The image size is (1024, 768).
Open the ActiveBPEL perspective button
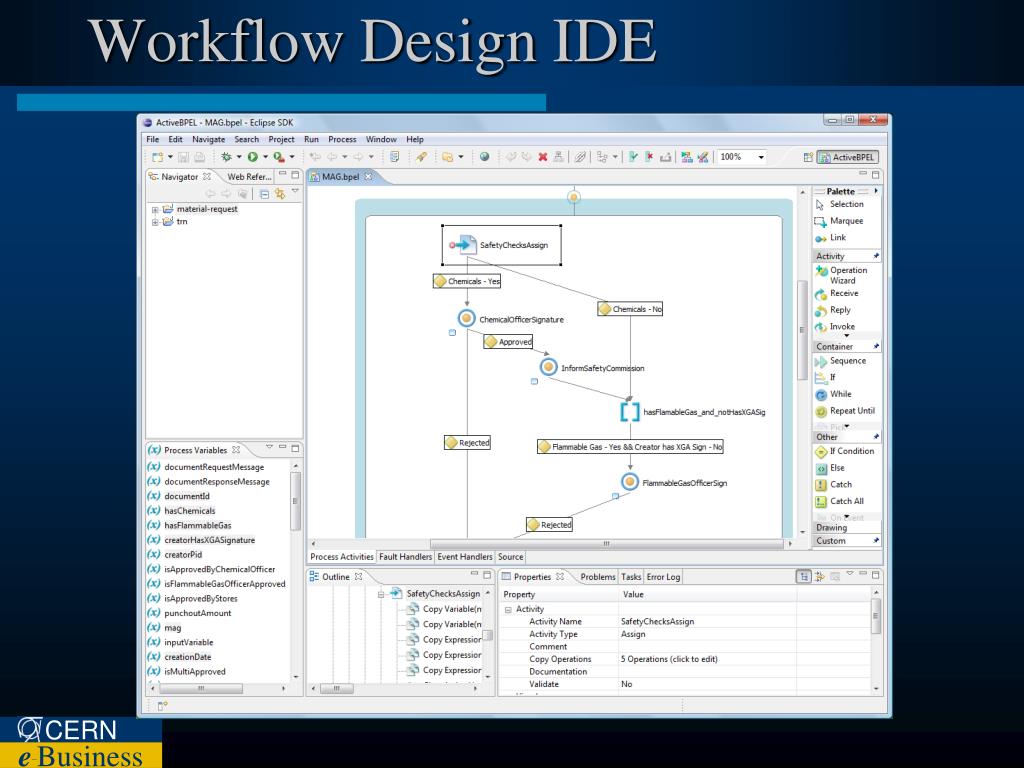(x=848, y=157)
